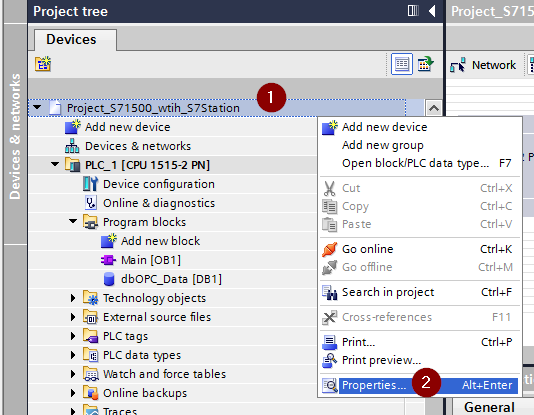Click the External source files folder icon
This screenshot has width=534, height=415.
[x=91, y=317]
